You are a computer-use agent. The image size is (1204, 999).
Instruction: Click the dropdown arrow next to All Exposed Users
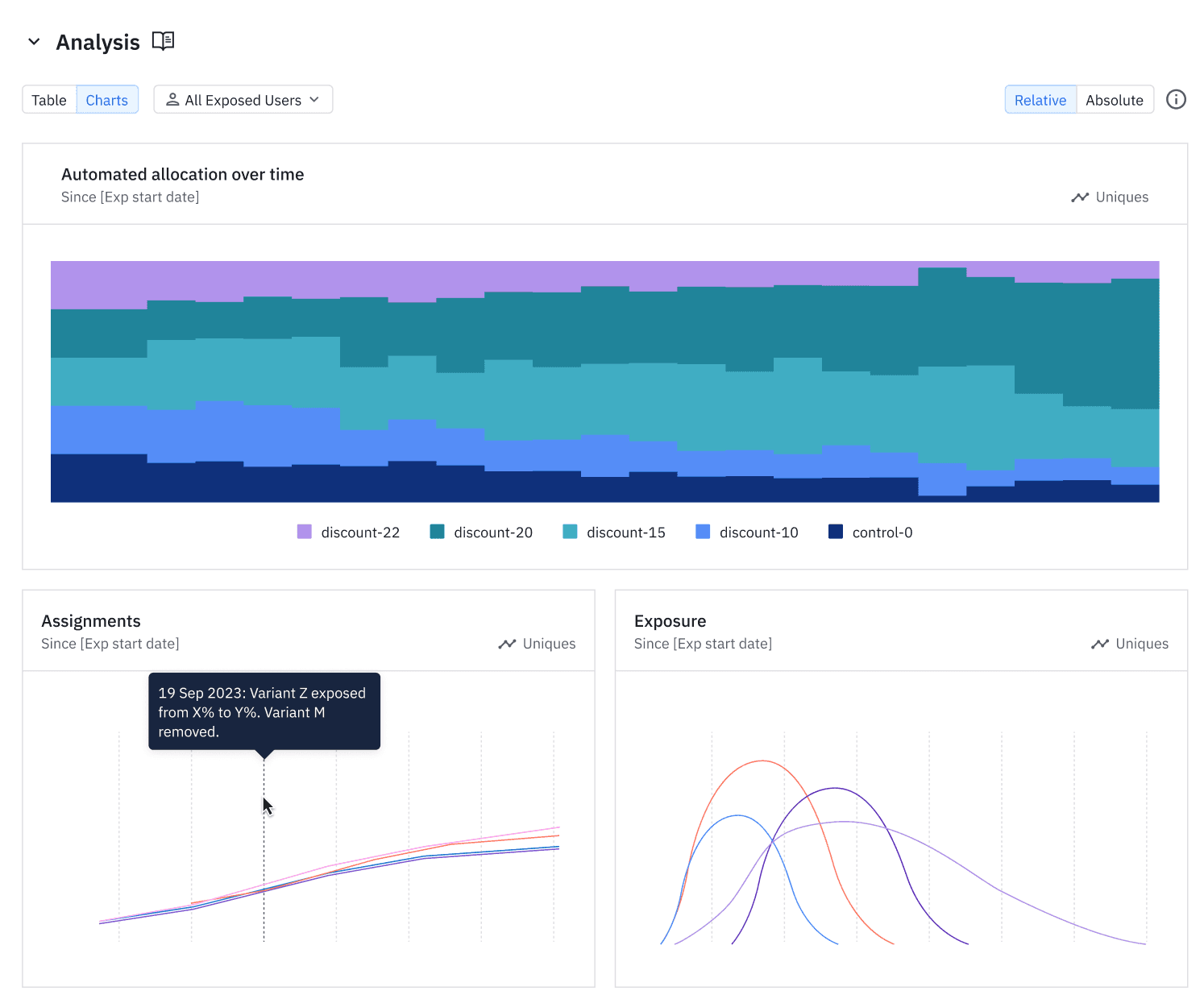pos(314,100)
